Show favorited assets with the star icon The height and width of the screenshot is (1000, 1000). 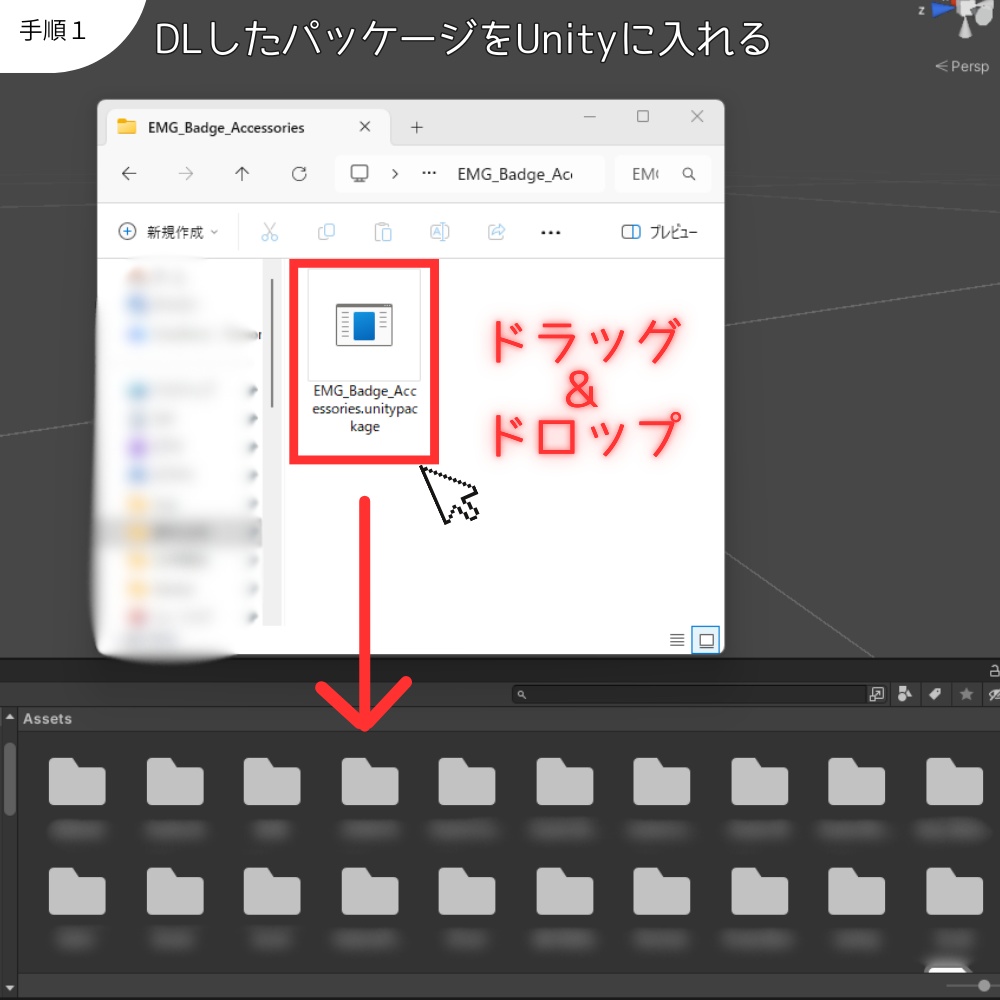point(965,694)
